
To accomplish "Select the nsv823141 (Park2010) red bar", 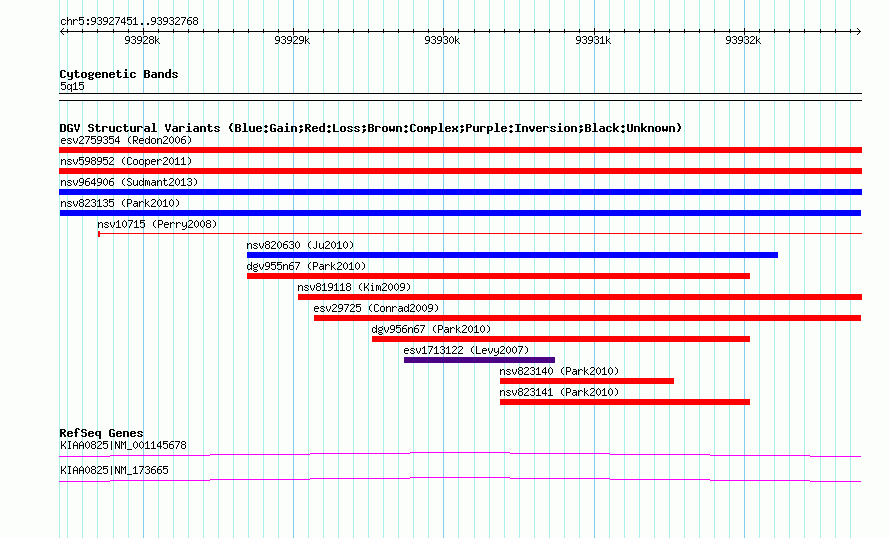I will [x=625, y=402].
